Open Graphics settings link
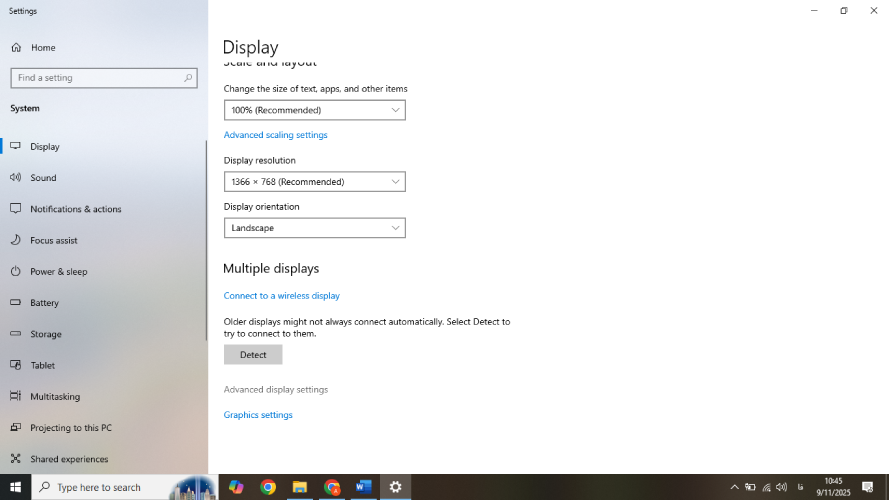Viewport: 889px width, 500px height. click(x=258, y=415)
